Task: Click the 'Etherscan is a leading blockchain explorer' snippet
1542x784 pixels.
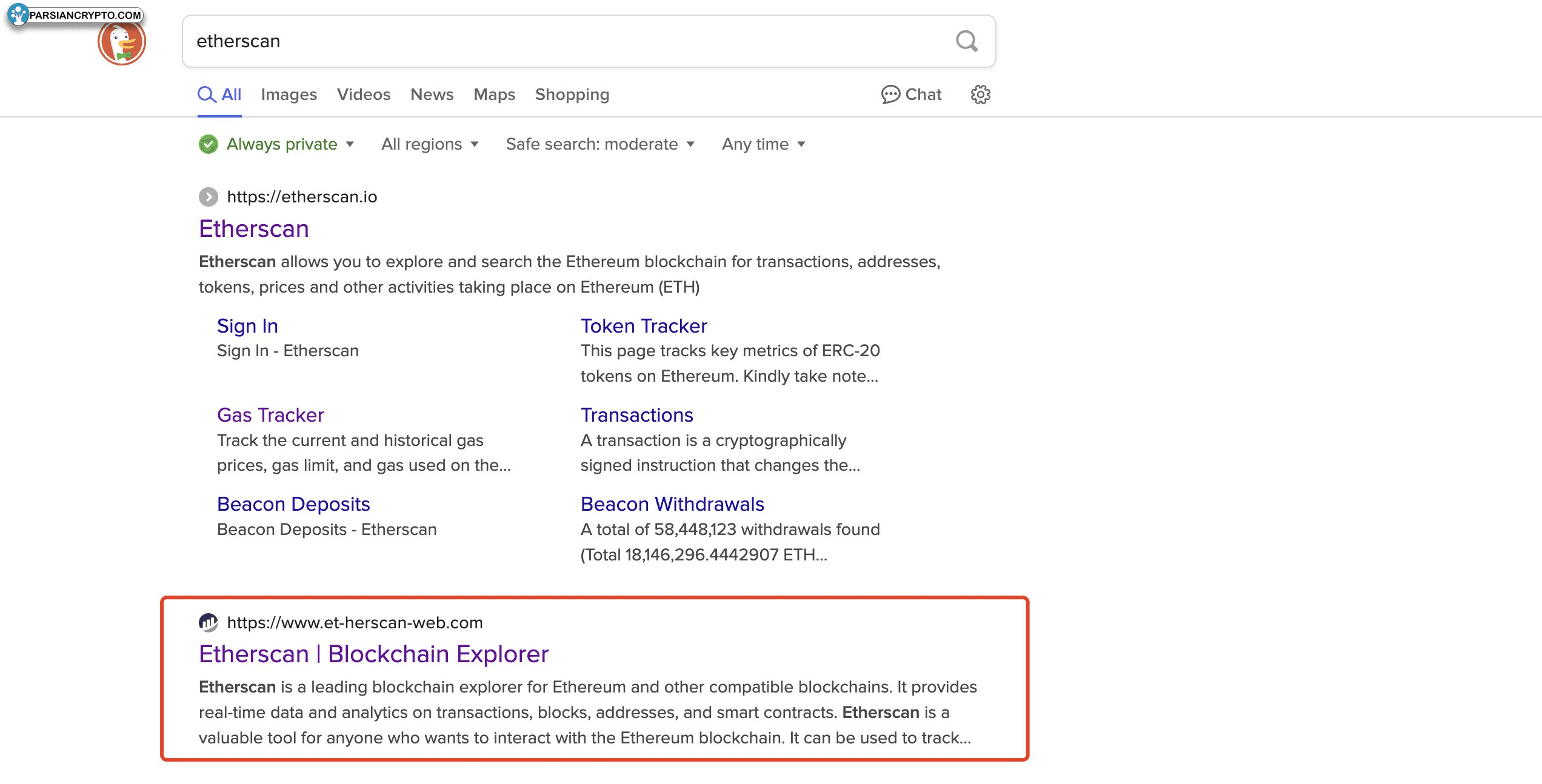Action: point(588,713)
